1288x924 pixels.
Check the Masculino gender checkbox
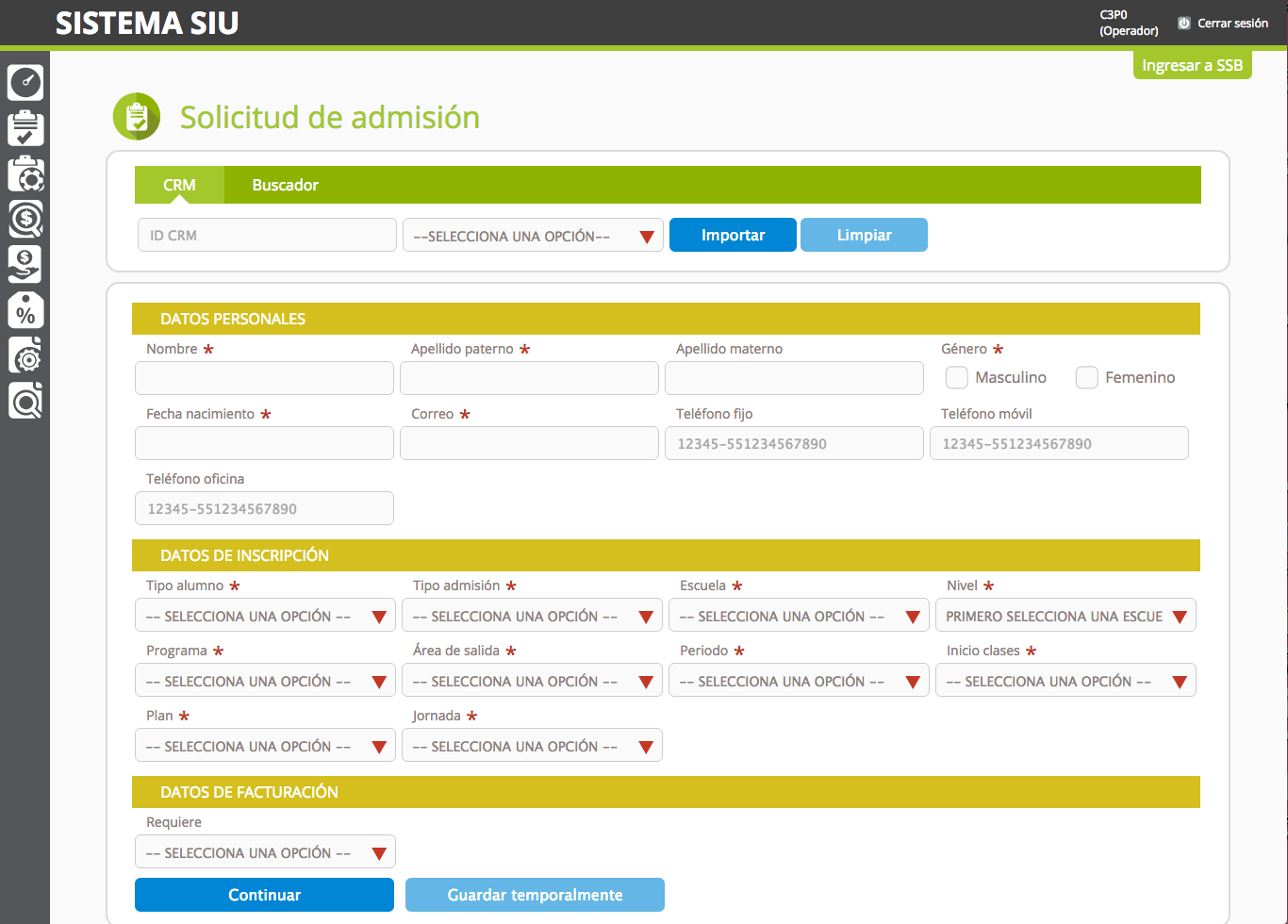coord(957,377)
